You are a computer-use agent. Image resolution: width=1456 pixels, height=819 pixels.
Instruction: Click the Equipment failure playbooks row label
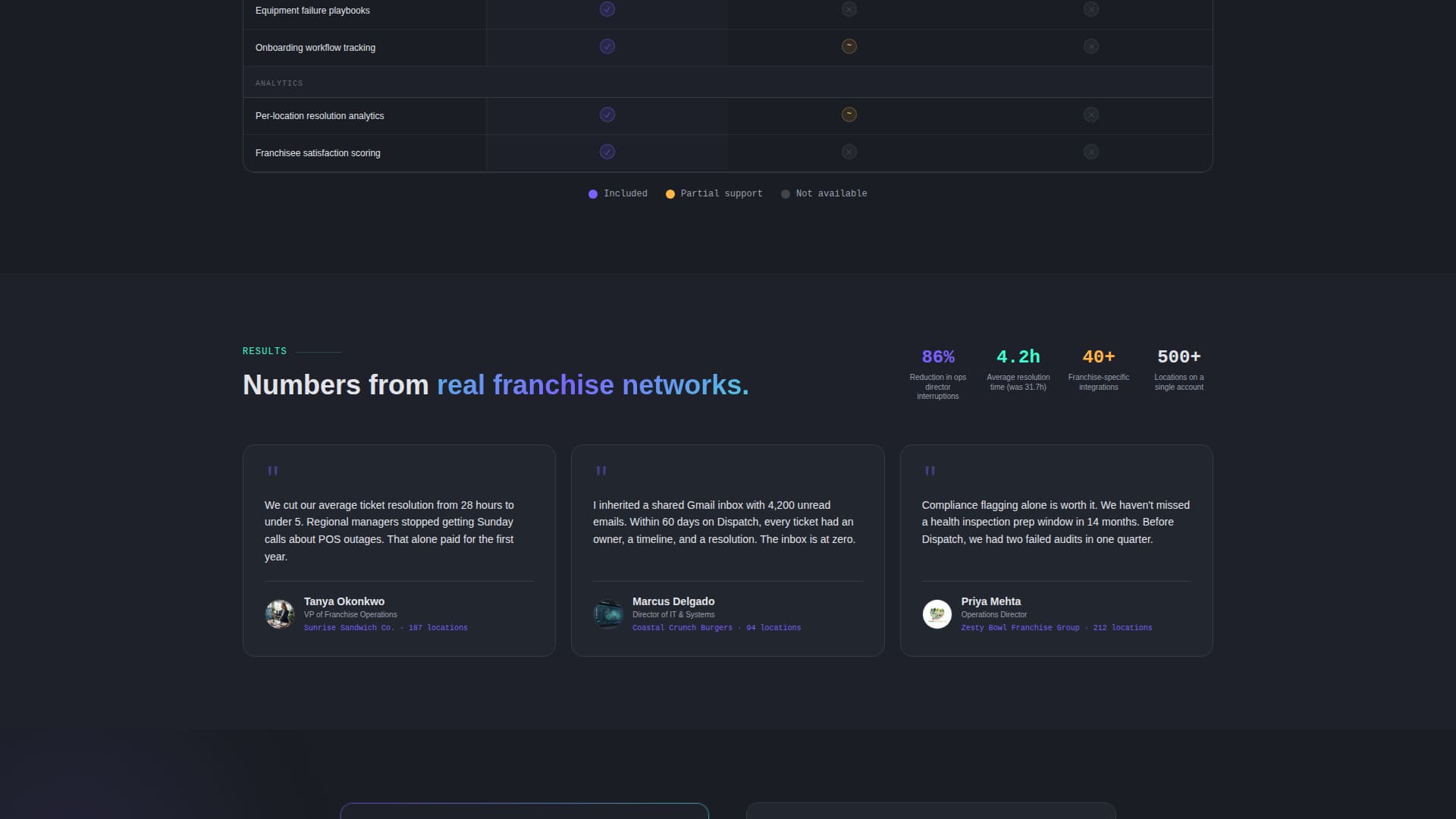pyautogui.click(x=312, y=11)
